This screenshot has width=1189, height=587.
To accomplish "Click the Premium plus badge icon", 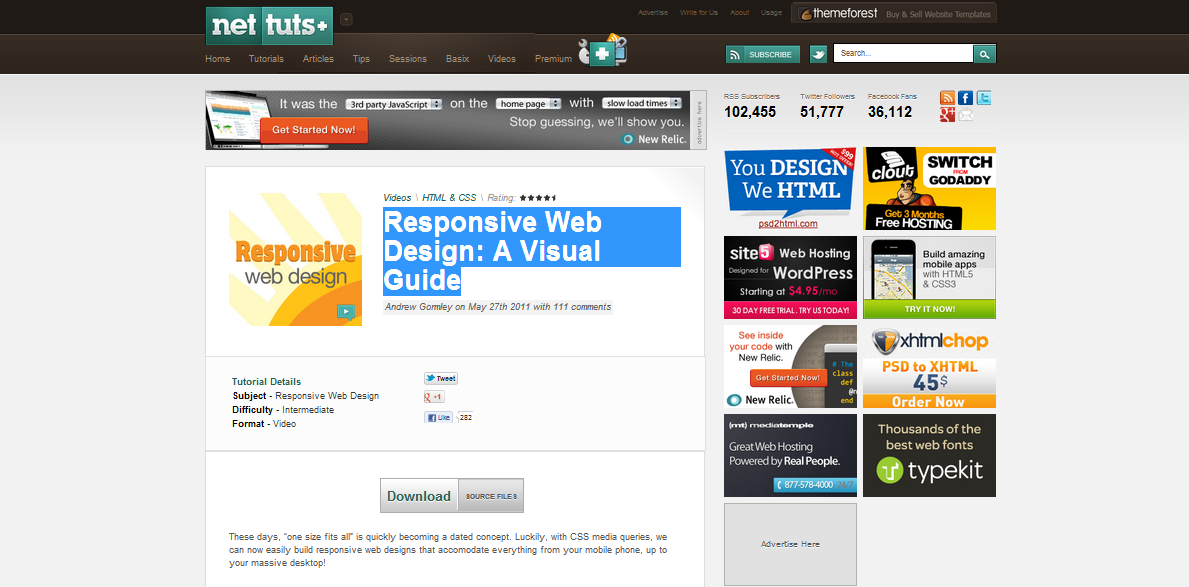I will point(602,53).
